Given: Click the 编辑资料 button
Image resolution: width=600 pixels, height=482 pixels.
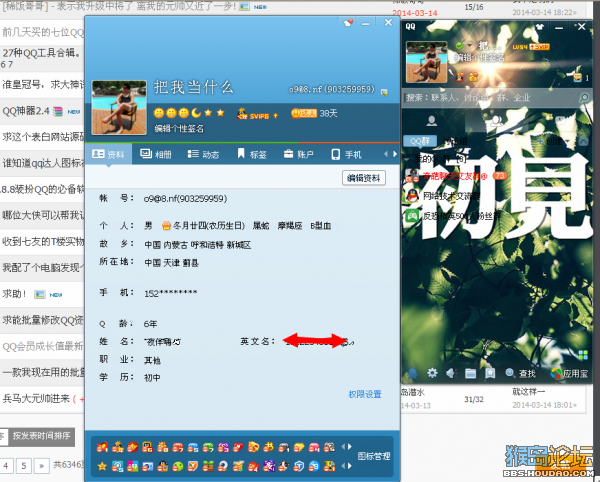Looking at the screenshot, I should (364, 178).
